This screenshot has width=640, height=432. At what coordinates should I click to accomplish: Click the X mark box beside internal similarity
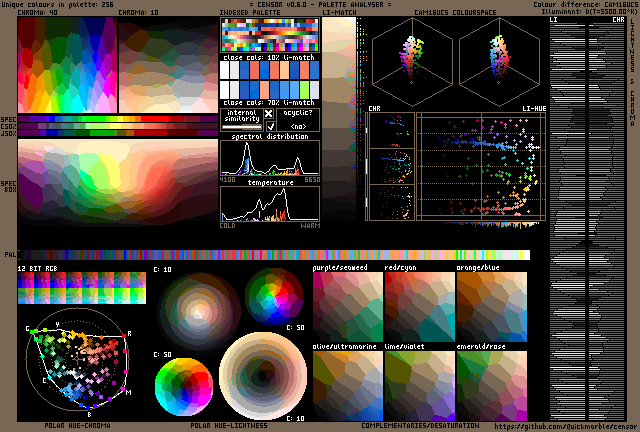tap(269, 114)
